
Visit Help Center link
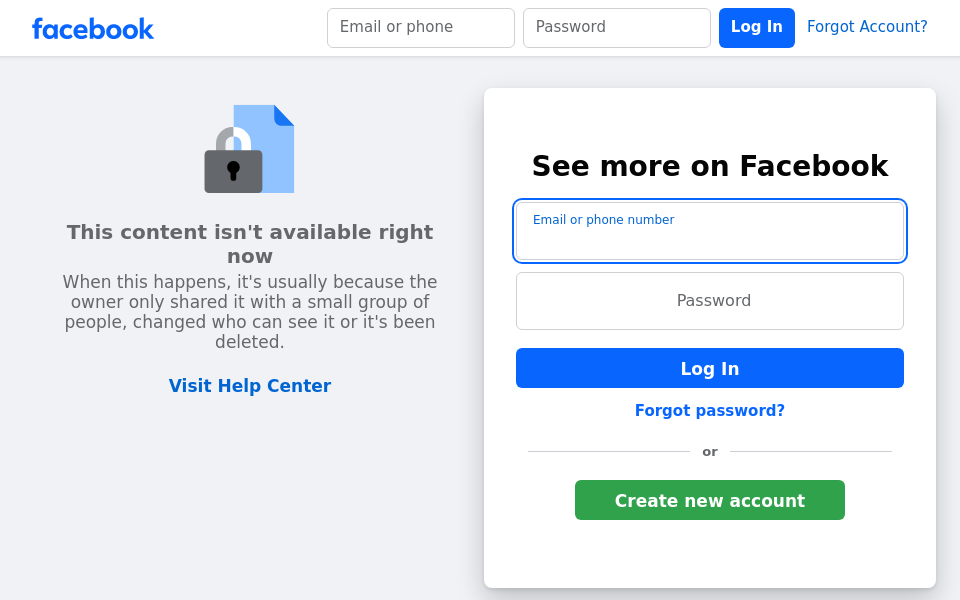coord(250,386)
